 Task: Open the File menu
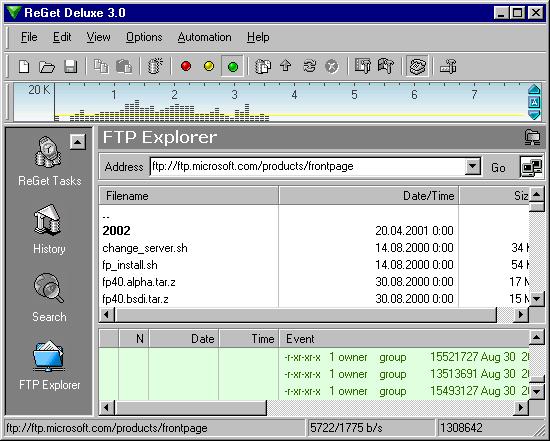pos(29,37)
